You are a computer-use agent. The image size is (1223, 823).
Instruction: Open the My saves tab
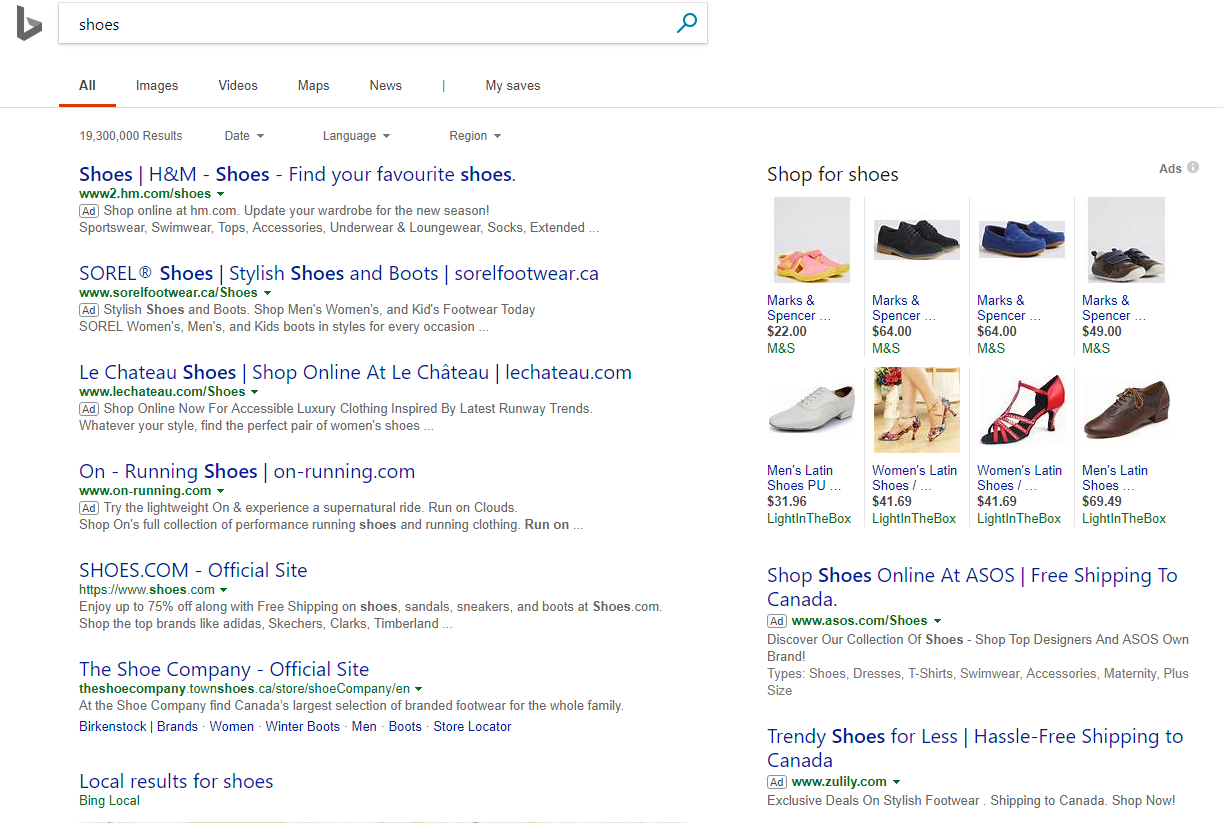click(x=512, y=86)
